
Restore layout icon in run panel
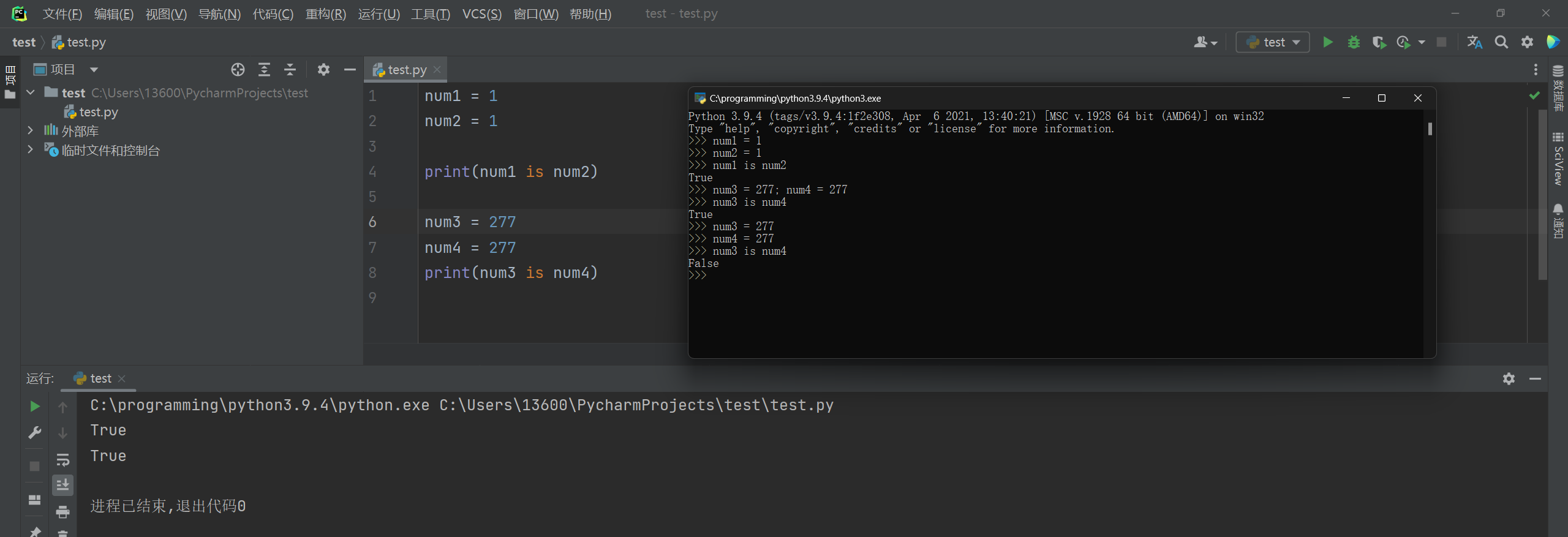(35, 500)
